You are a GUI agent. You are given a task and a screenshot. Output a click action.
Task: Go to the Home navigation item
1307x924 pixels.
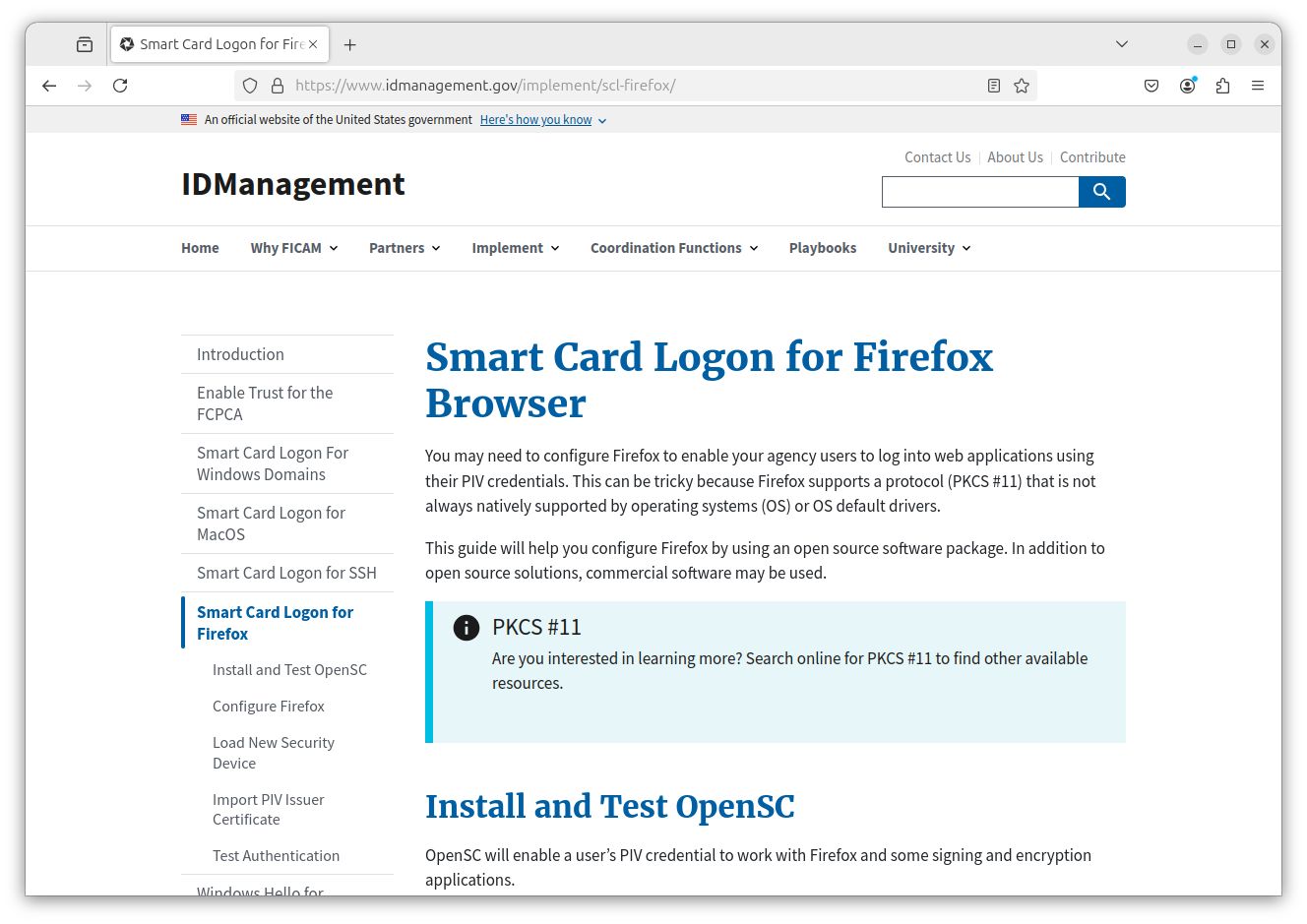(x=200, y=248)
